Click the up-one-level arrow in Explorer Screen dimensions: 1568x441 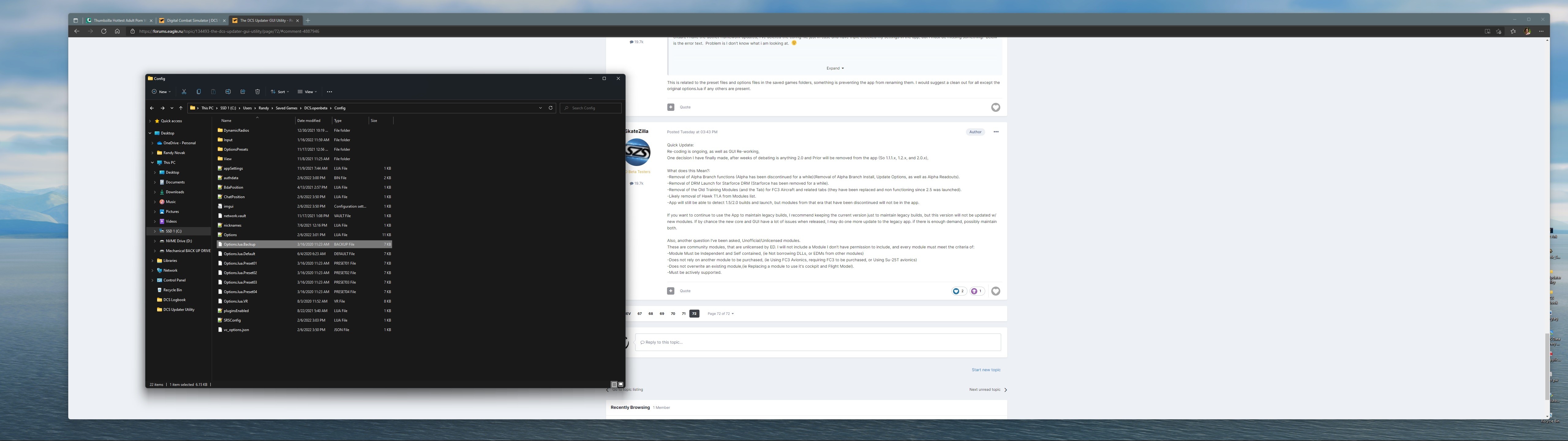181,108
